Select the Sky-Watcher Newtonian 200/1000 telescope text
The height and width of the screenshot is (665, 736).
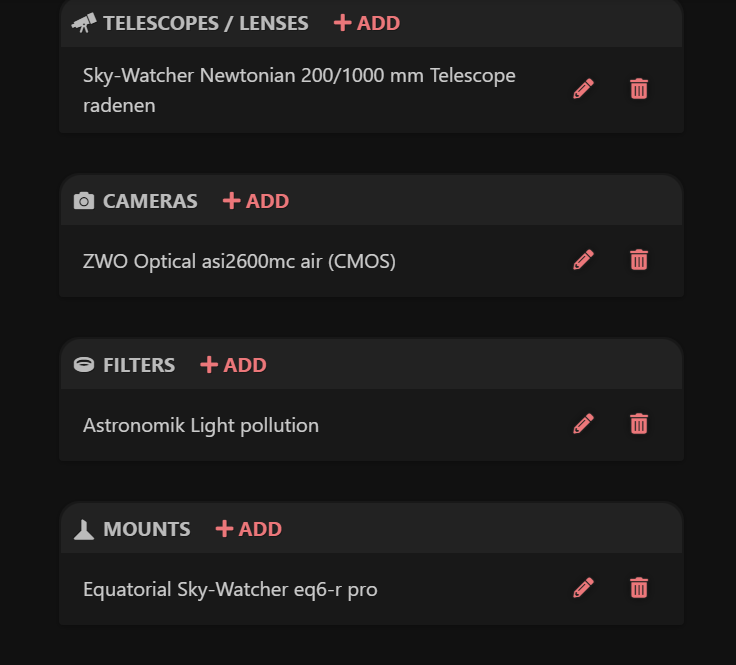point(299,76)
